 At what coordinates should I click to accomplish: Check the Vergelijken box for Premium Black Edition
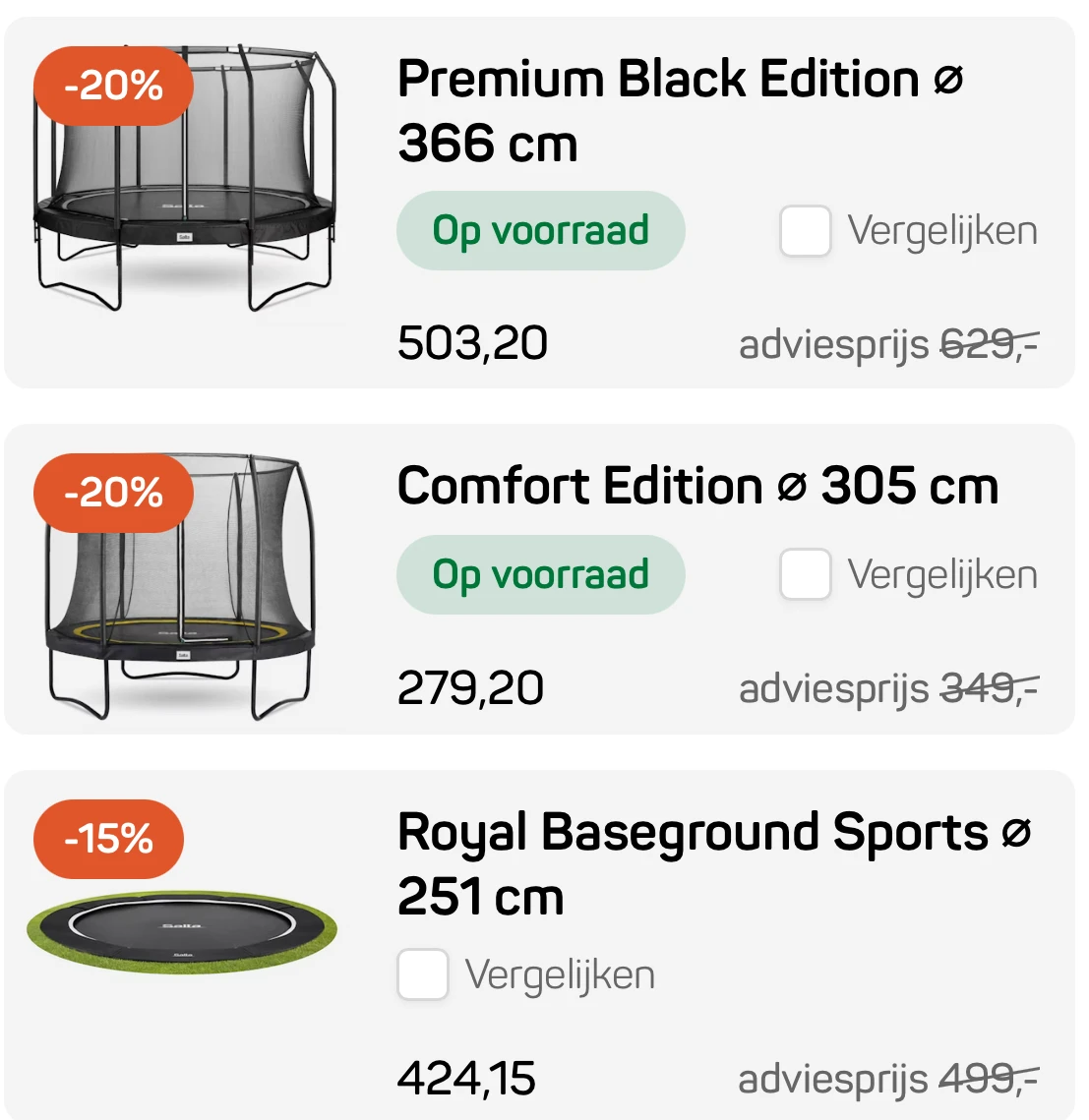(x=805, y=230)
